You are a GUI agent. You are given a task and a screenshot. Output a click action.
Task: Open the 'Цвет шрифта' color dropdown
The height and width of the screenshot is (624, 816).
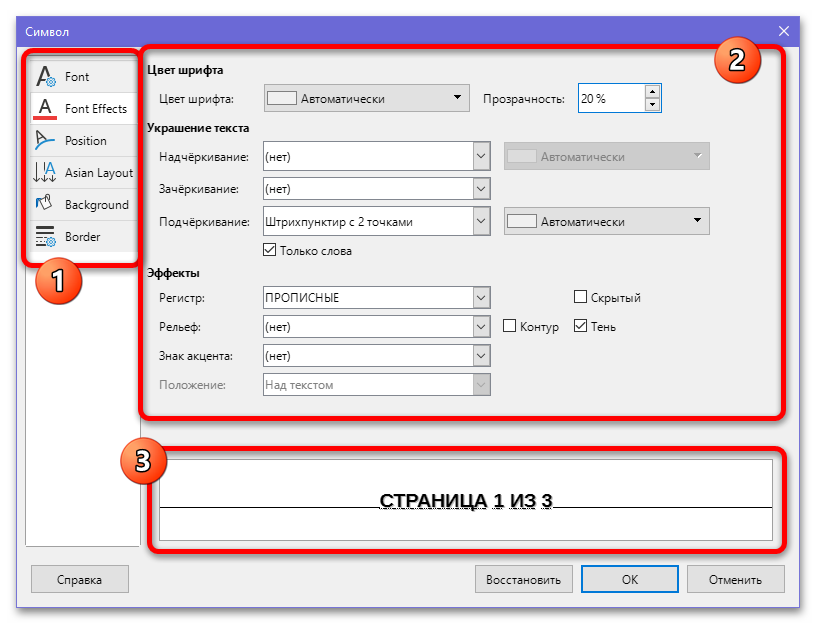(367, 98)
